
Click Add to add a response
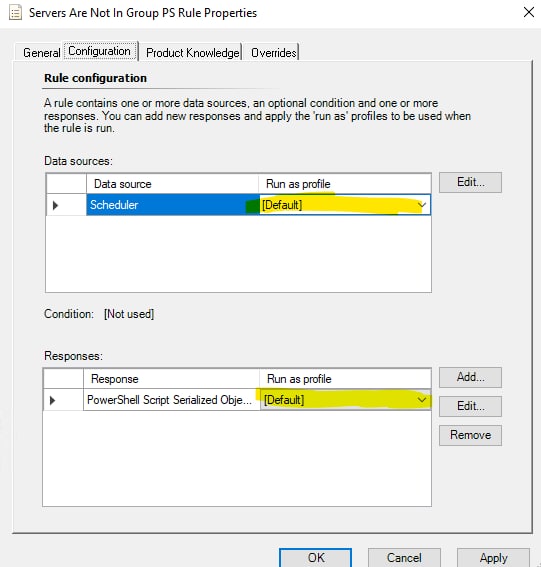point(470,377)
